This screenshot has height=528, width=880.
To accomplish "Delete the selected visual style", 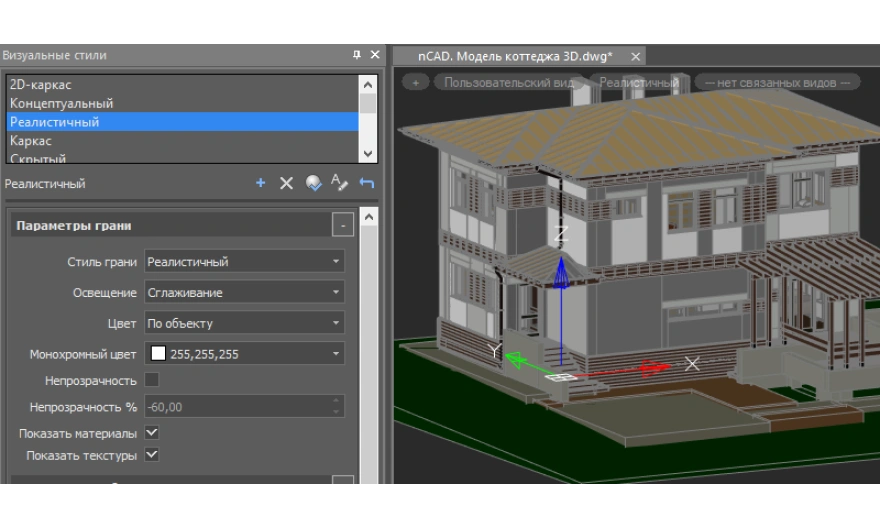I will 286,183.
